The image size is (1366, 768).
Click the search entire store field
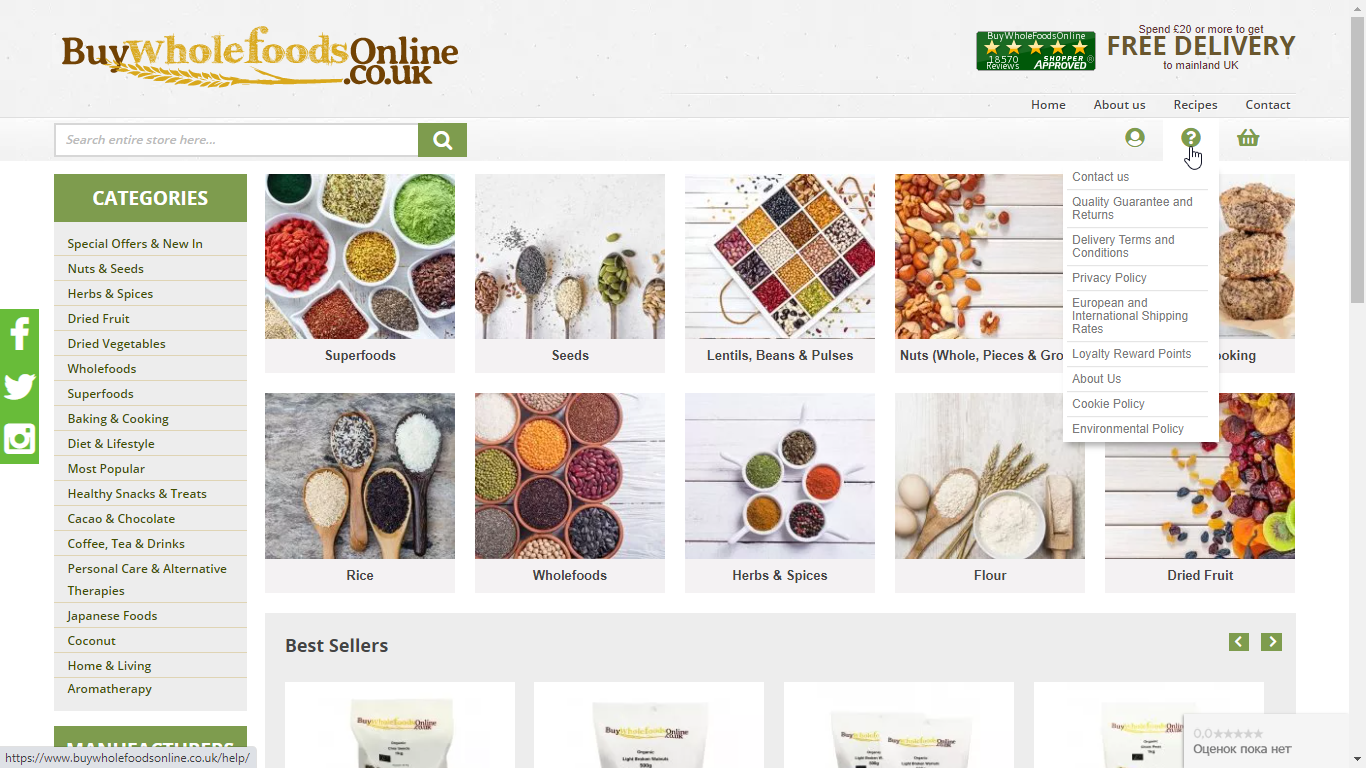pos(236,140)
